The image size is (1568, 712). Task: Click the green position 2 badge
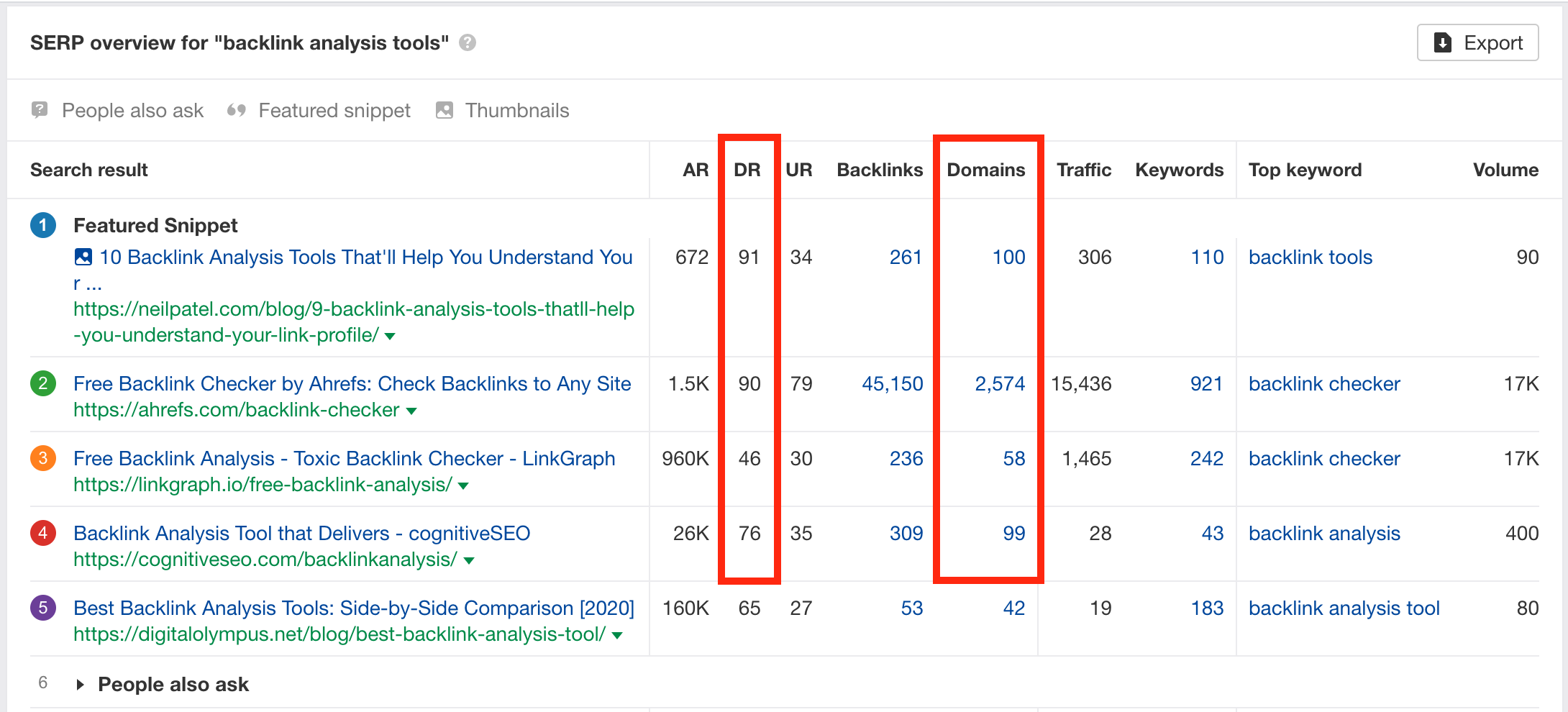pos(43,383)
